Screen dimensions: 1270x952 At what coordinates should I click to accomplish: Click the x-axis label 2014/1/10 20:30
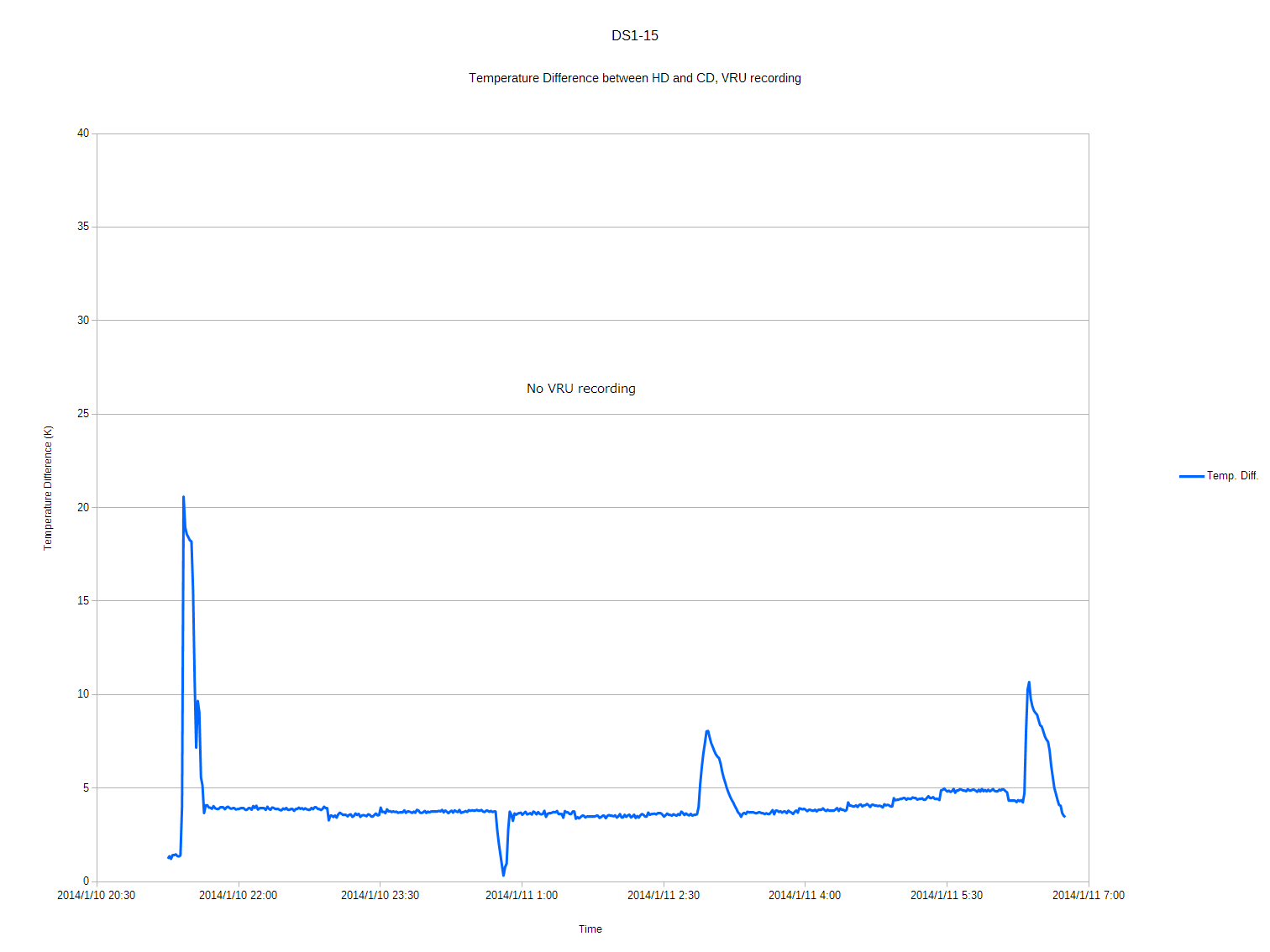click(x=96, y=895)
